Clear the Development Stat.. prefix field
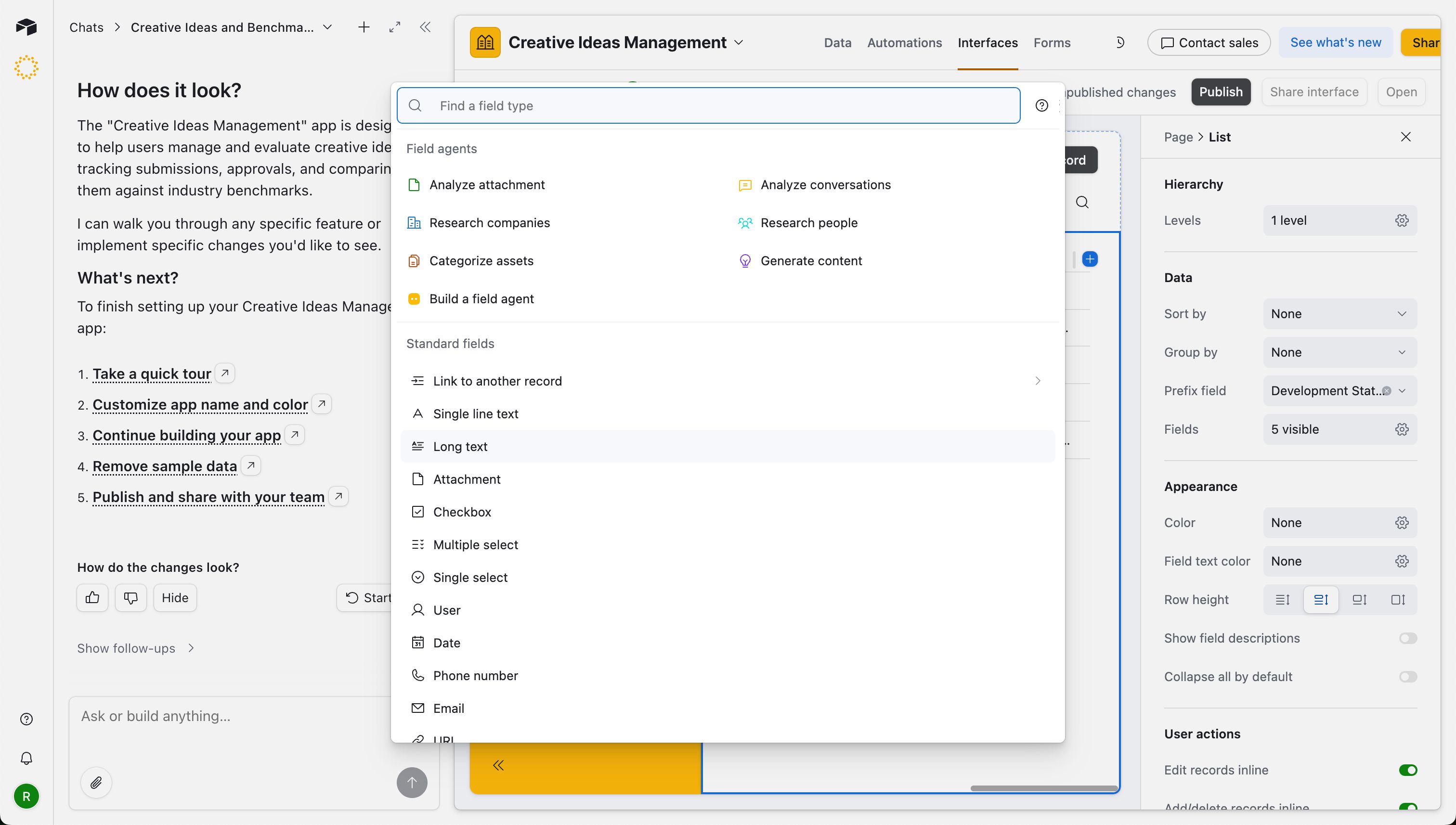The image size is (1456, 825). [x=1386, y=391]
